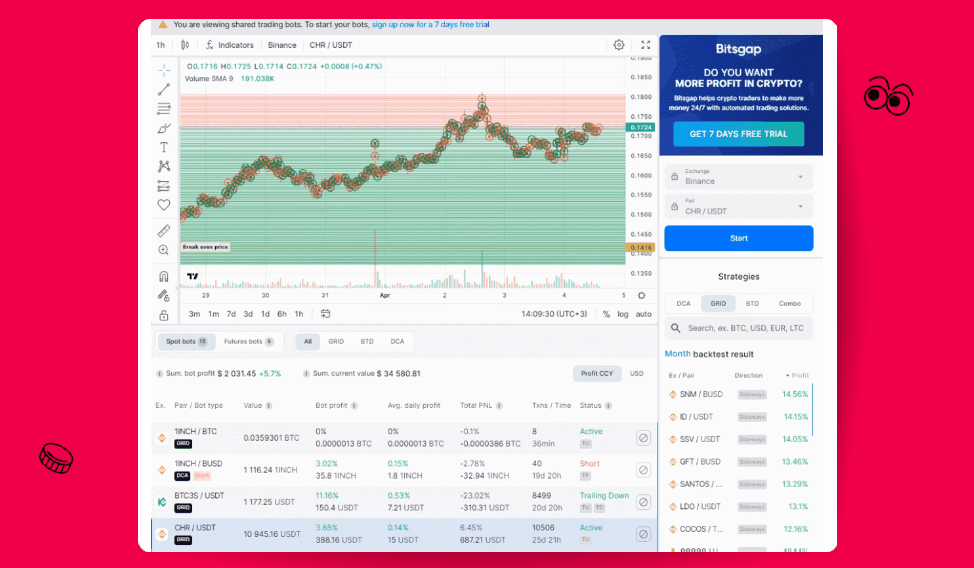The image size is (974, 568).
Task: Open the Indicators menu
Action: point(230,45)
